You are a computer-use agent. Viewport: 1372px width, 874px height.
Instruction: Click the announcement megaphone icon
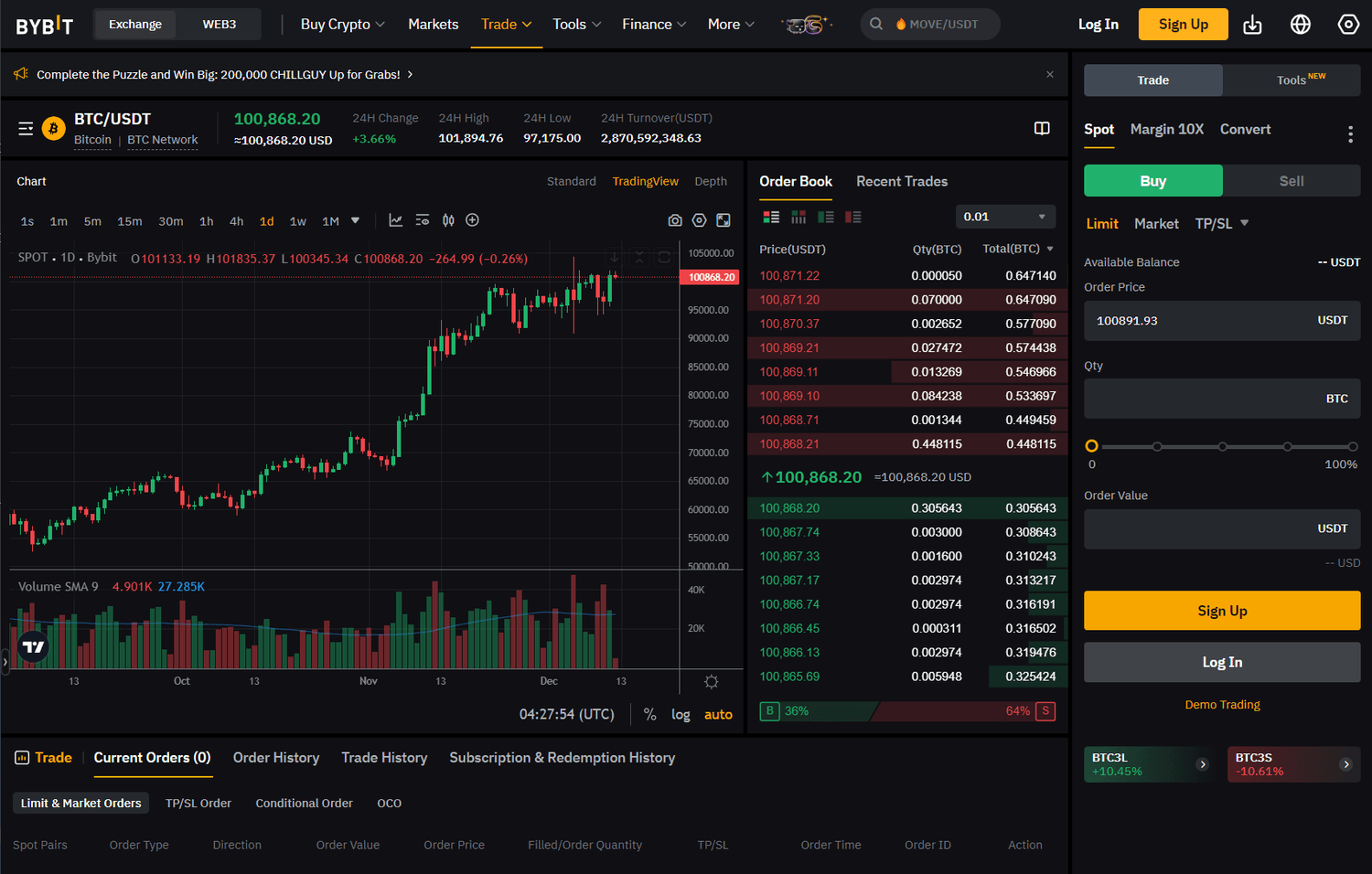(x=21, y=74)
